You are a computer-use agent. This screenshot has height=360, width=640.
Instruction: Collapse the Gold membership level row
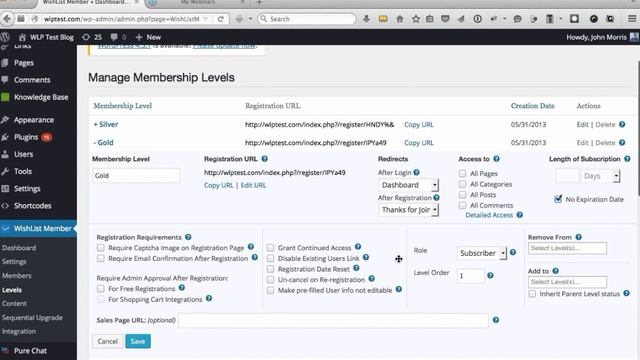coord(104,142)
